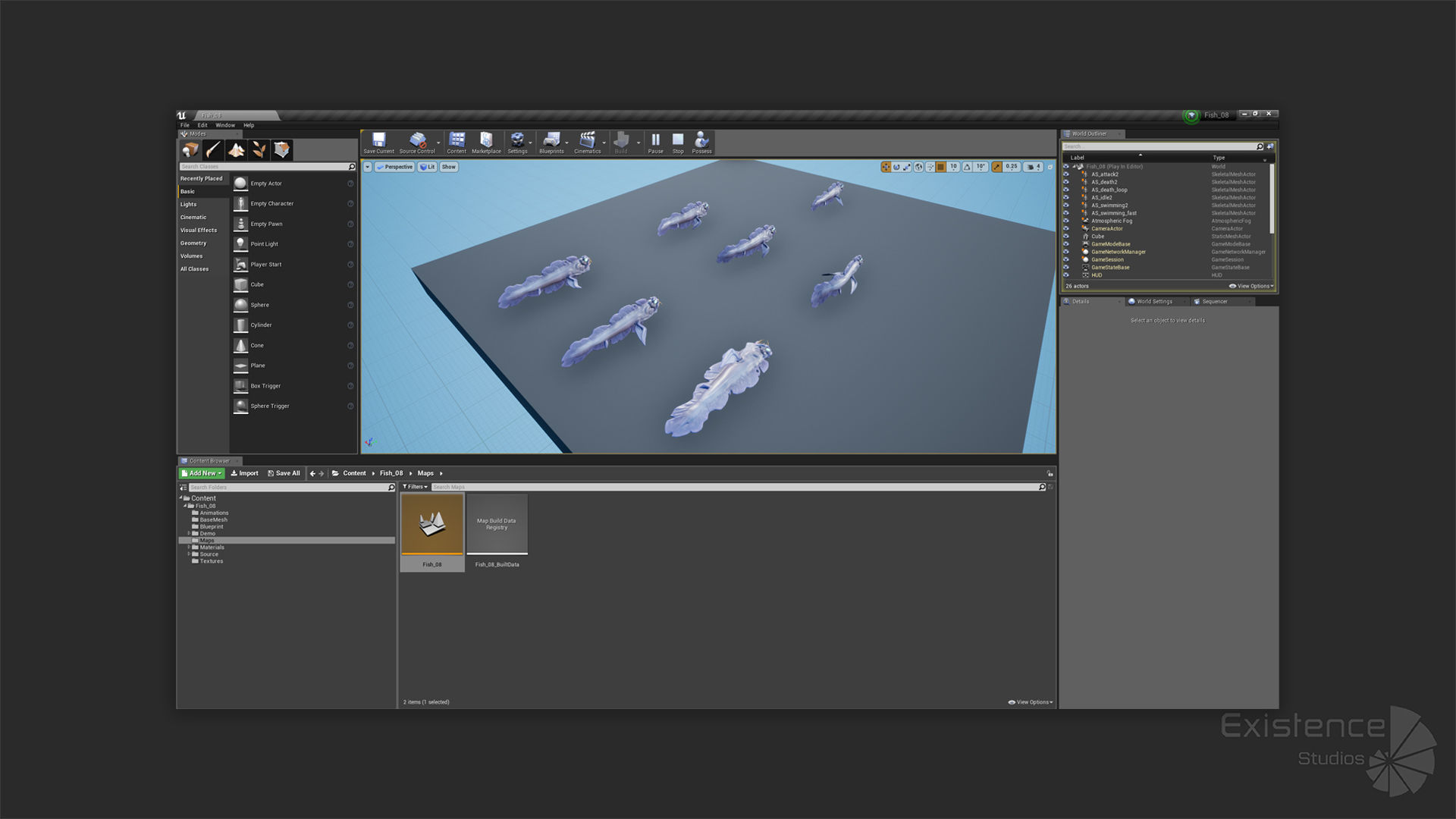This screenshot has width=1456, height=819.
Task: Open the Window menu
Action: (225, 125)
